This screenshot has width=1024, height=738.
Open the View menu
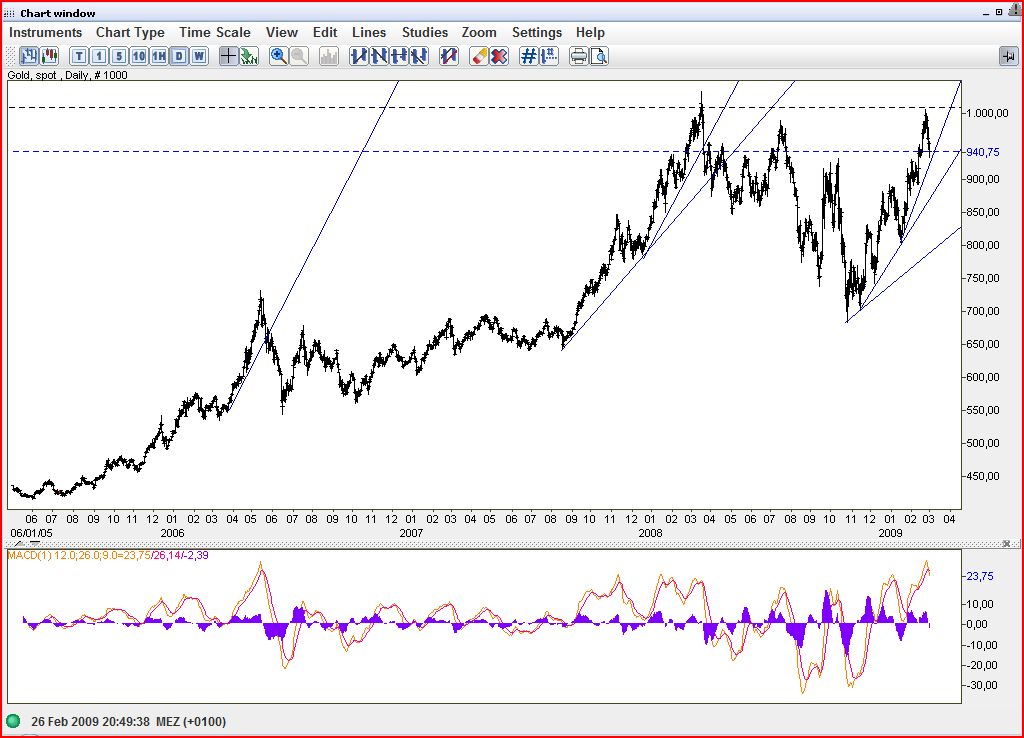tap(281, 33)
